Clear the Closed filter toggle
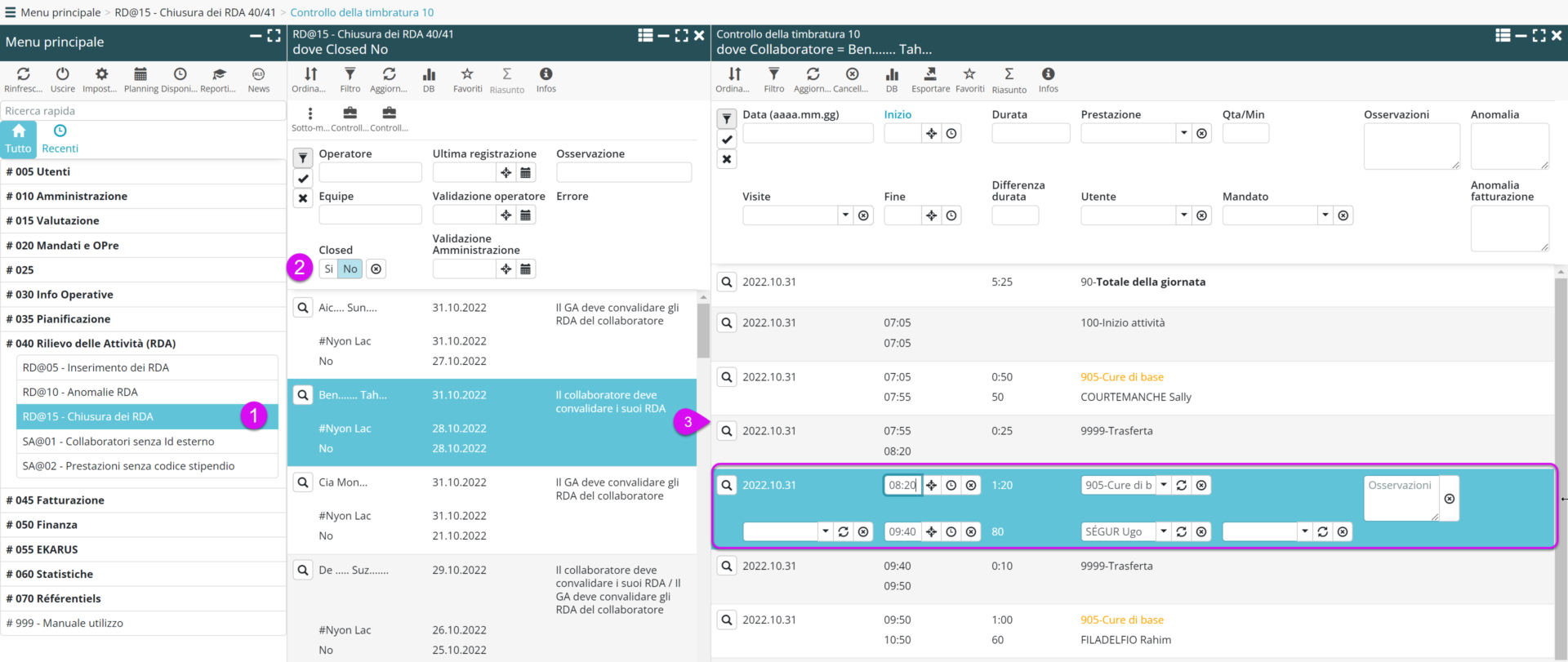1568x662 pixels. (376, 269)
